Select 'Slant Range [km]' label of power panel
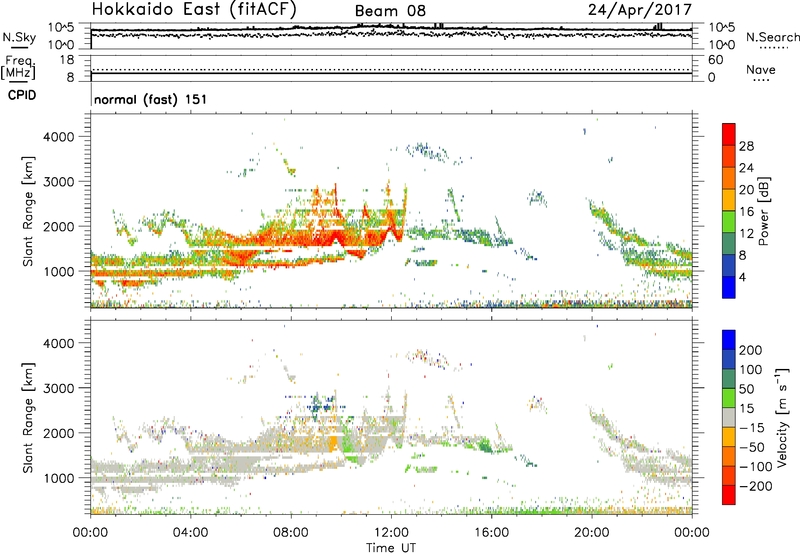800x554 pixels. coord(28,212)
